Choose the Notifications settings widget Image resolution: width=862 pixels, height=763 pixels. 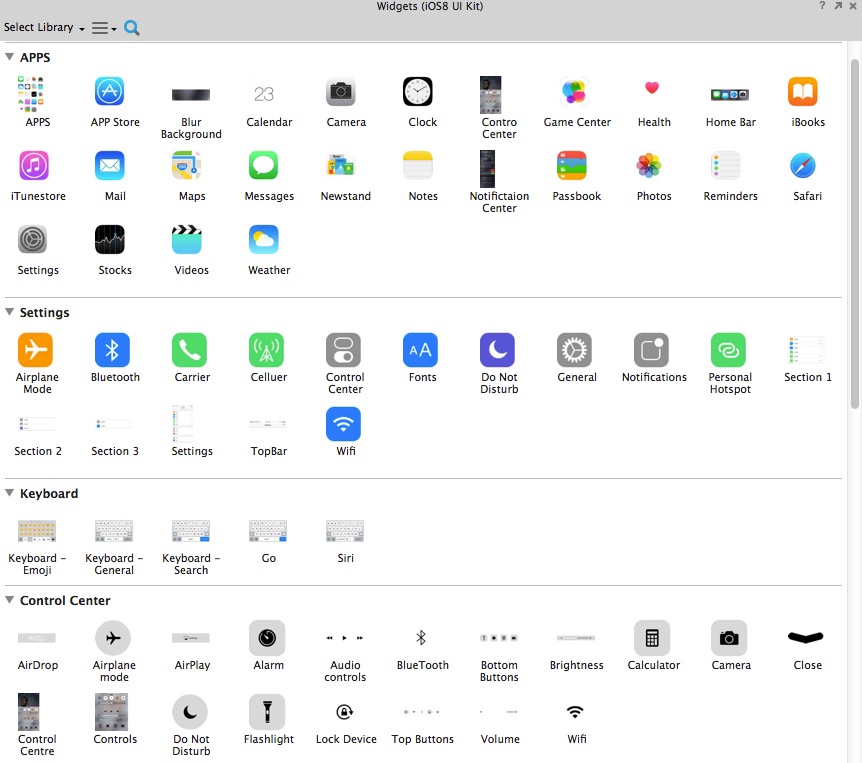point(651,350)
